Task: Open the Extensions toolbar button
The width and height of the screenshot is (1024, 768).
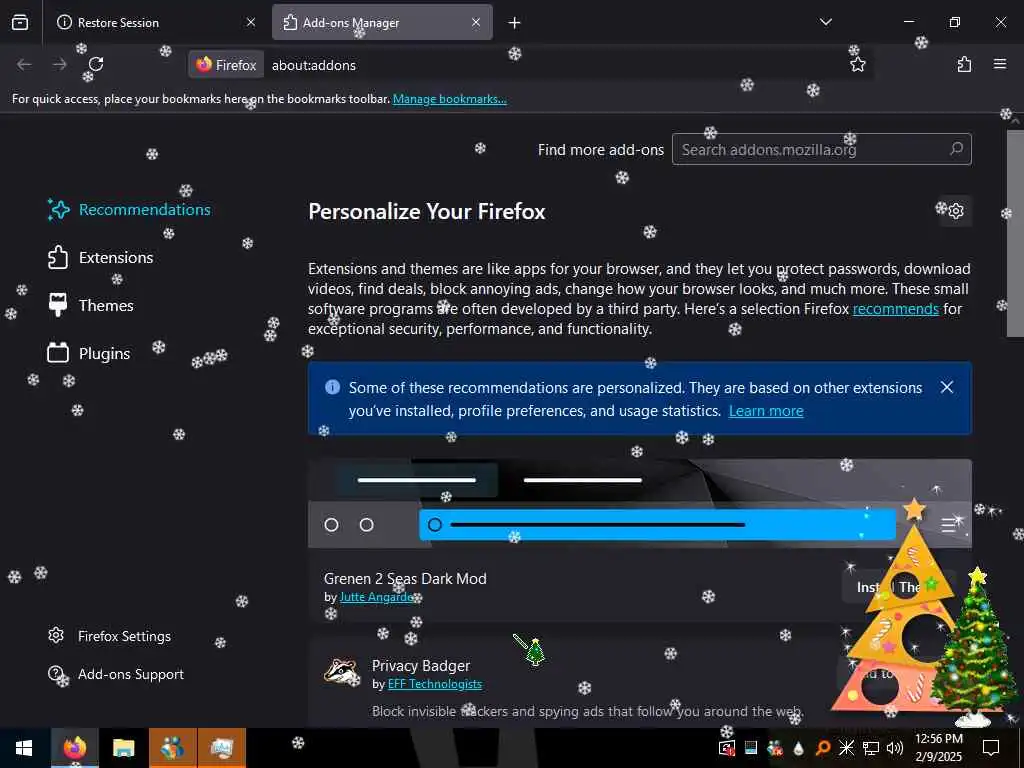Action: [x=964, y=64]
